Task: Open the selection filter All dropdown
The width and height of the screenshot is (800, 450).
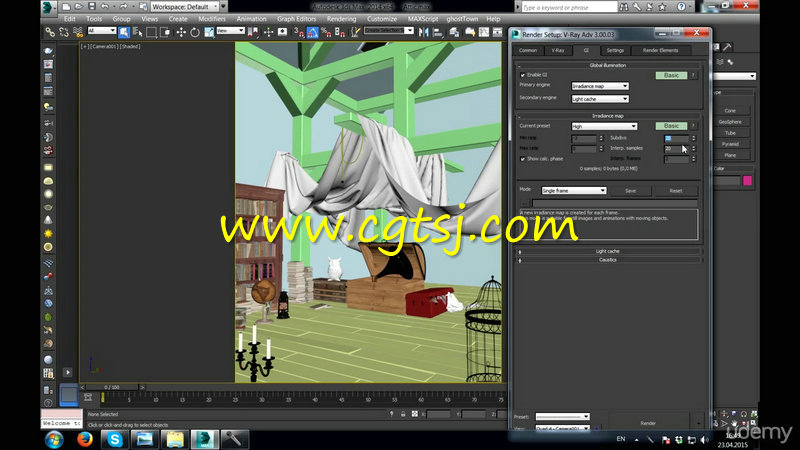Action: pos(102,31)
